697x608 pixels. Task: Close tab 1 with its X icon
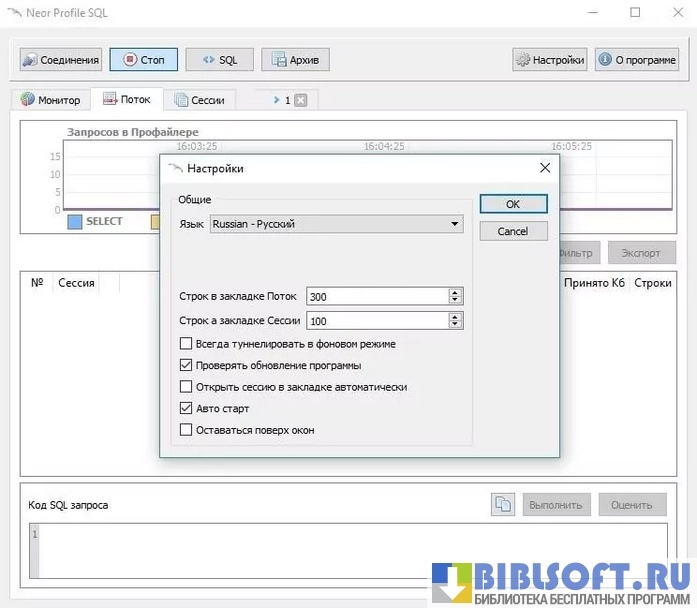[x=300, y=100]
